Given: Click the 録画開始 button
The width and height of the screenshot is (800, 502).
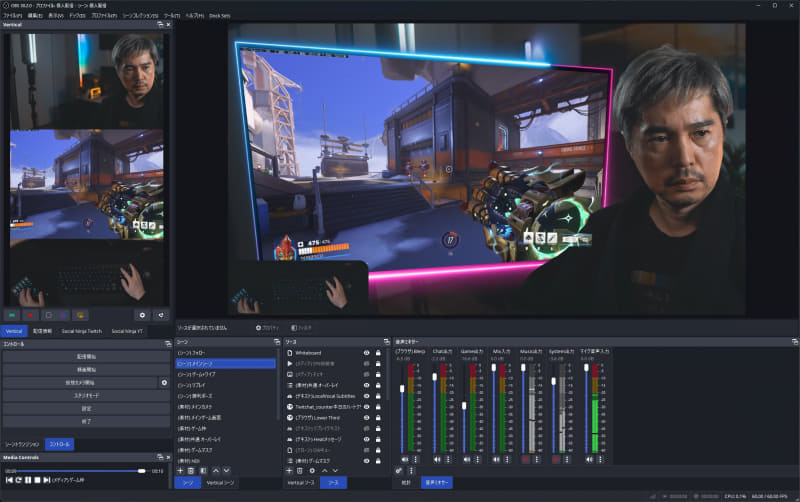Looking at the screenshot, I should point(86,369).
